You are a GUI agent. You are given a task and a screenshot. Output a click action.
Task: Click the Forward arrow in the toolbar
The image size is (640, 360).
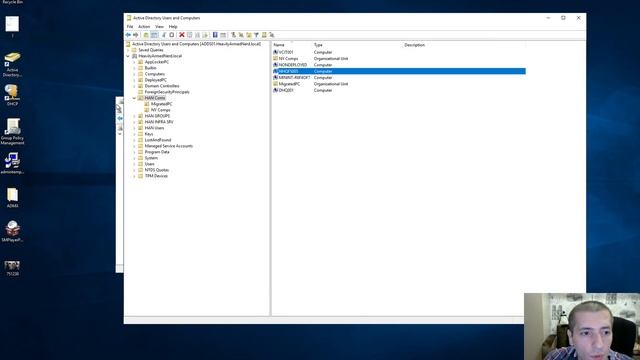tap(136, 35)
